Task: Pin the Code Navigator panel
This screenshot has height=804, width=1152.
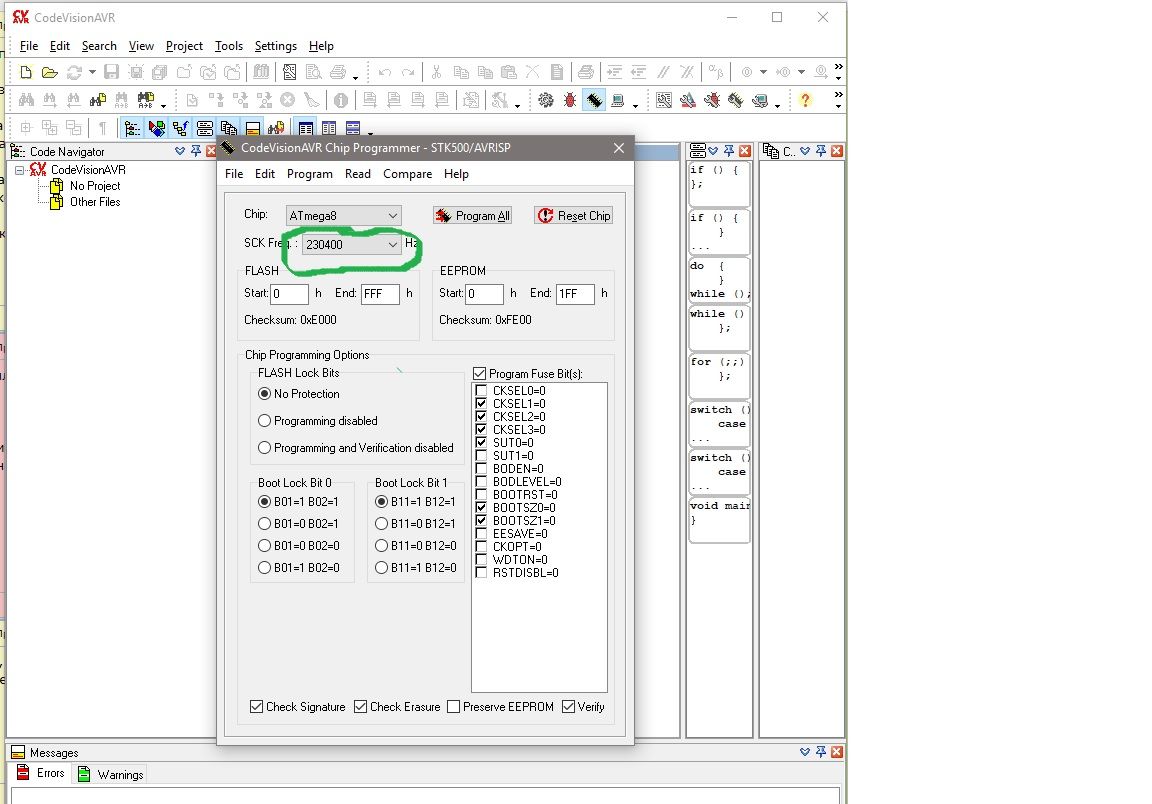Action: click(195, 151)
